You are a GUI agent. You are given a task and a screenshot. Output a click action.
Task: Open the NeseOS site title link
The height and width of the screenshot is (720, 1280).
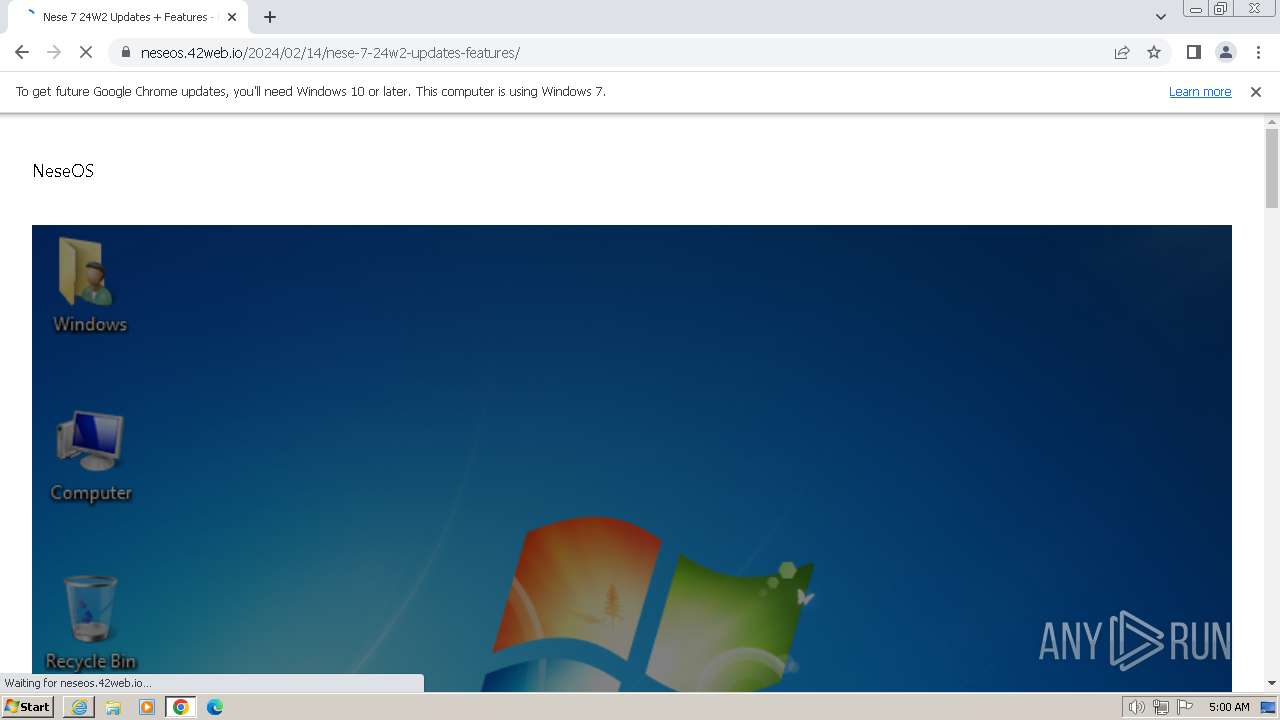[63, 171]
